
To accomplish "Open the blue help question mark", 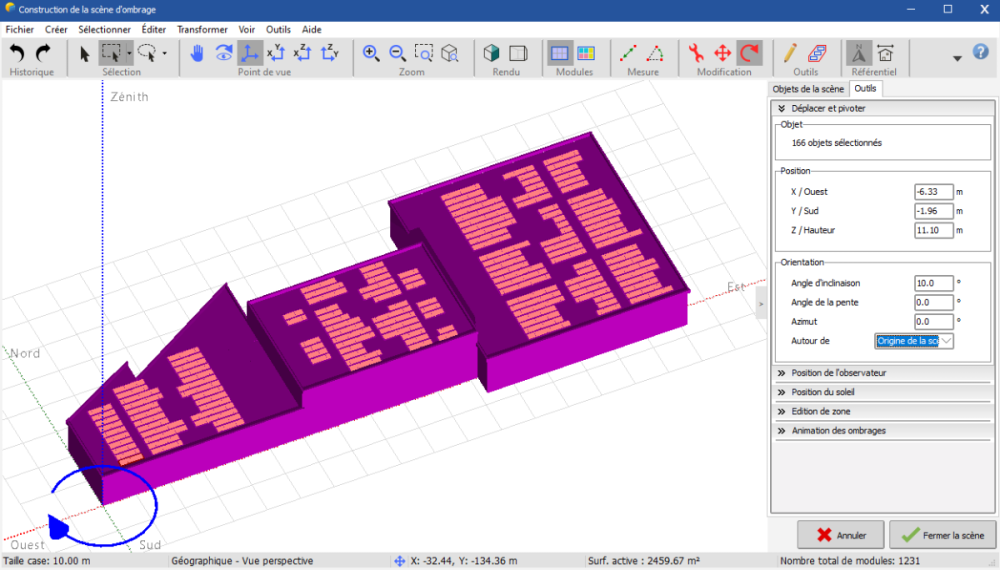I will [x=980, y=53].
